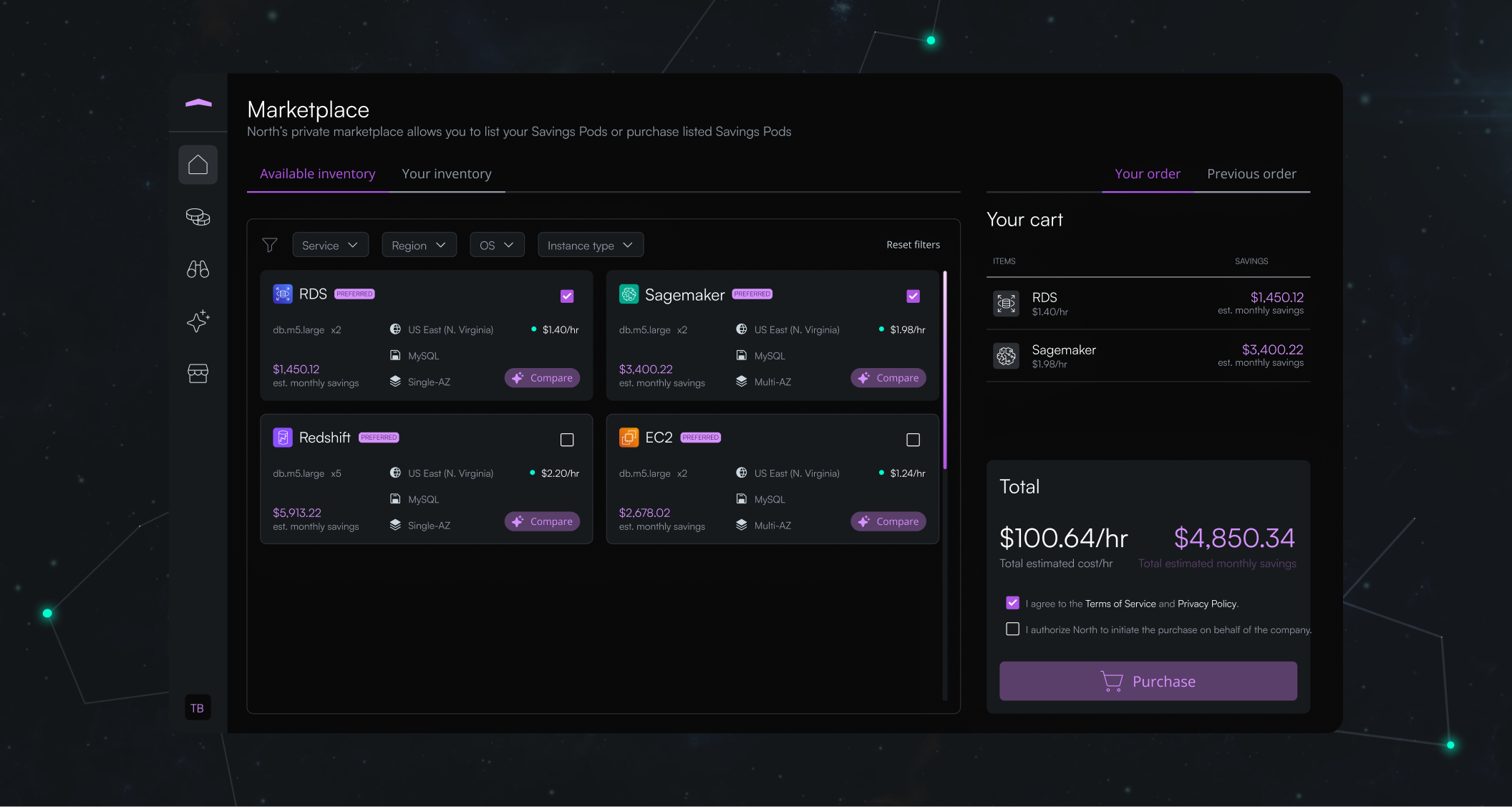Image resolution: width=1512 pixels, height=807 pixels.
Task: Select the Redshift pod checkbox
Action: (567, 440)
